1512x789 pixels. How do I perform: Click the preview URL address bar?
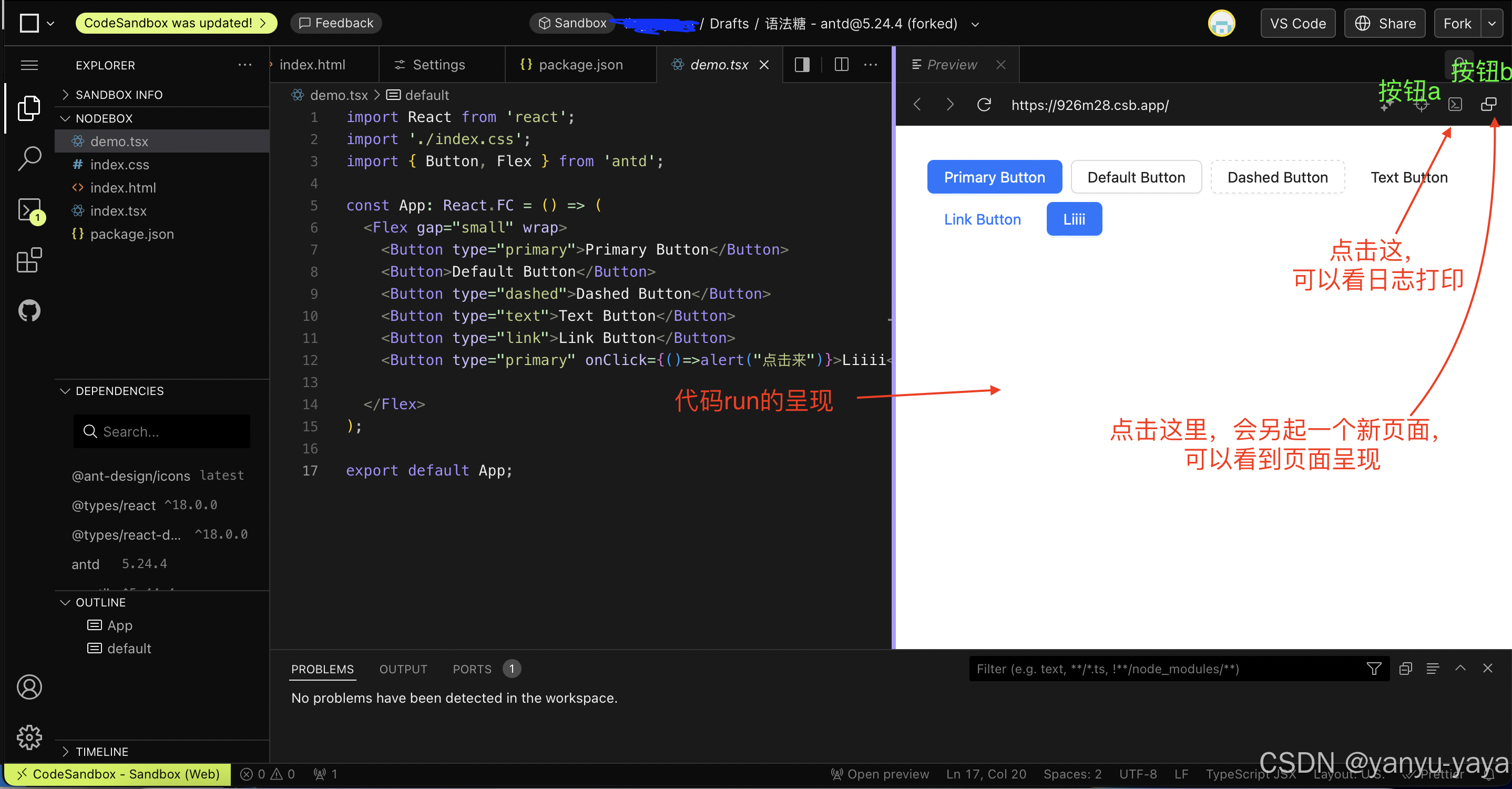[x=1090, y=105]
